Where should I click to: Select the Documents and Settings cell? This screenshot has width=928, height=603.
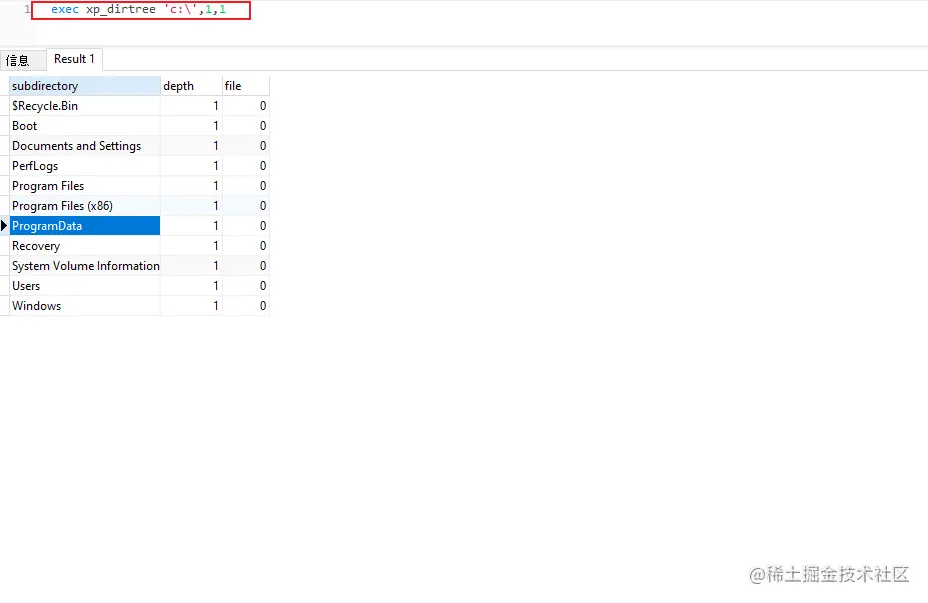85,146
